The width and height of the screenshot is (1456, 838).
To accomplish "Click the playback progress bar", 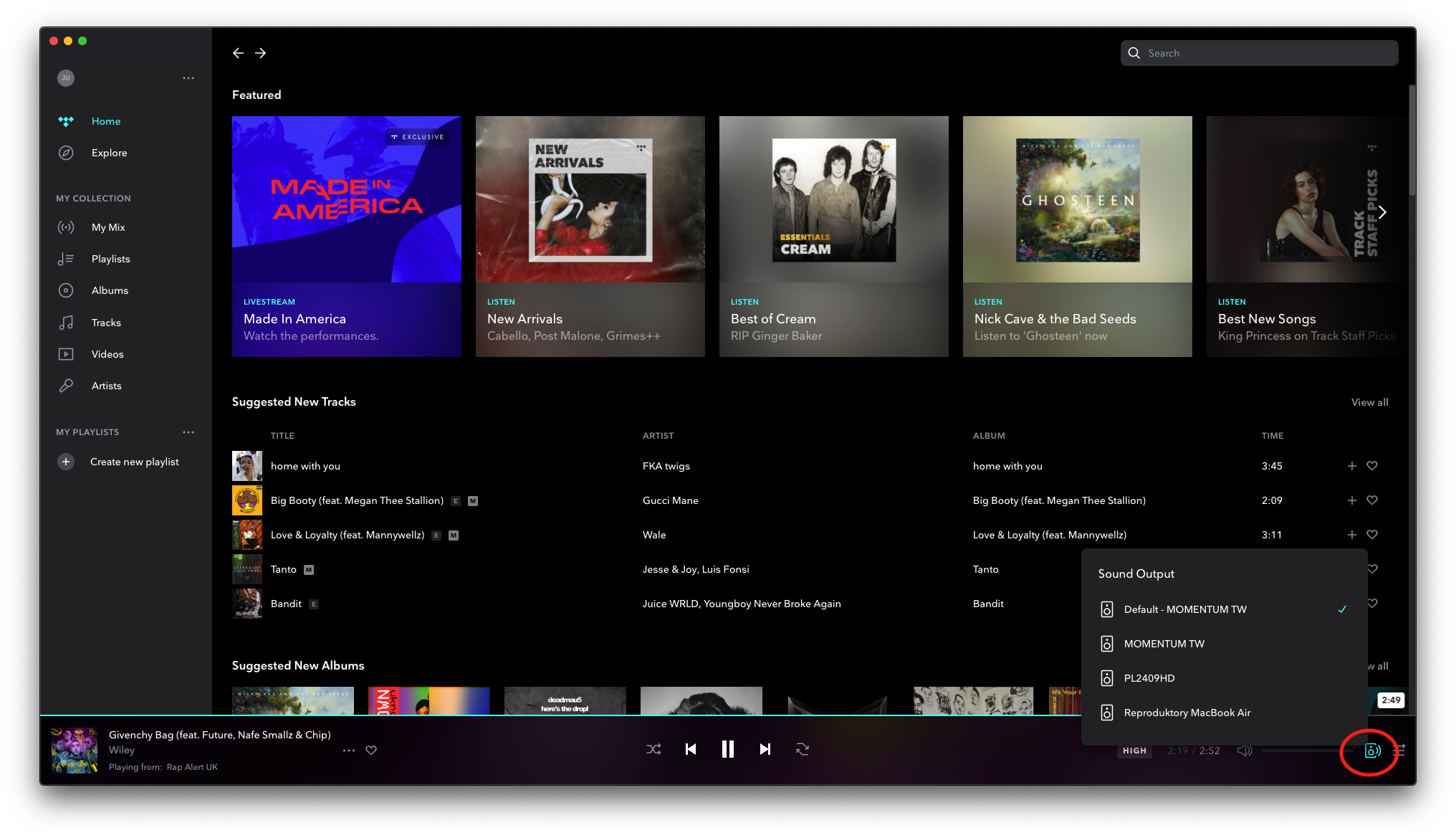I will pyautogui.click(x=728, y=715).
